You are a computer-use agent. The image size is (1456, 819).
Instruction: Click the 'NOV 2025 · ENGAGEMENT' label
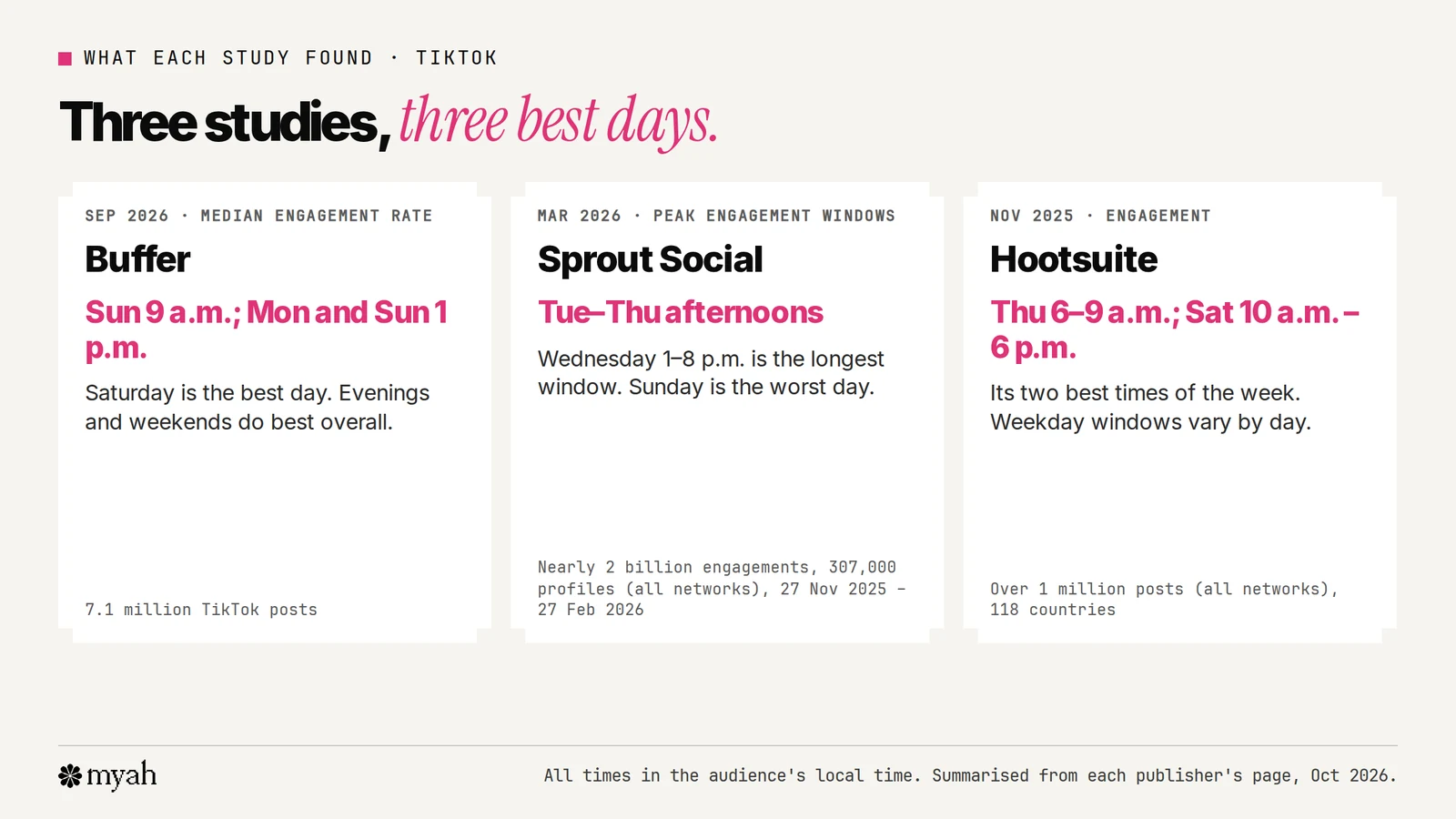(x=1100, y=216)
